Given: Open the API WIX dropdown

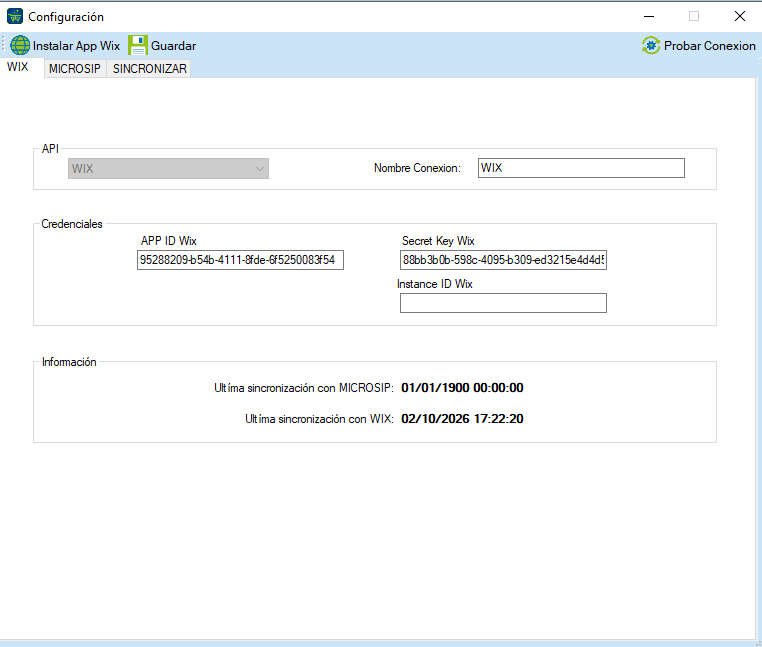Looking at the screenshot, I should [x=168, y=169].
